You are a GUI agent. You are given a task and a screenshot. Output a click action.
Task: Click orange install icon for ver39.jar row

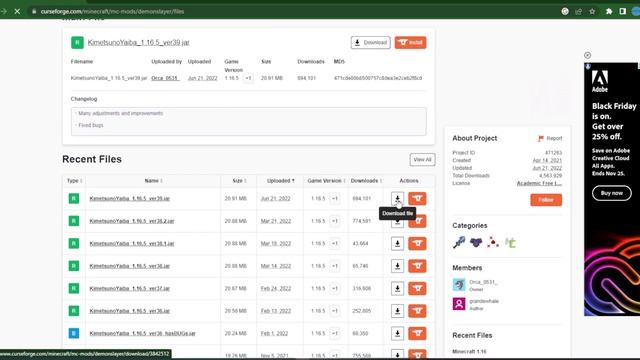417,198
